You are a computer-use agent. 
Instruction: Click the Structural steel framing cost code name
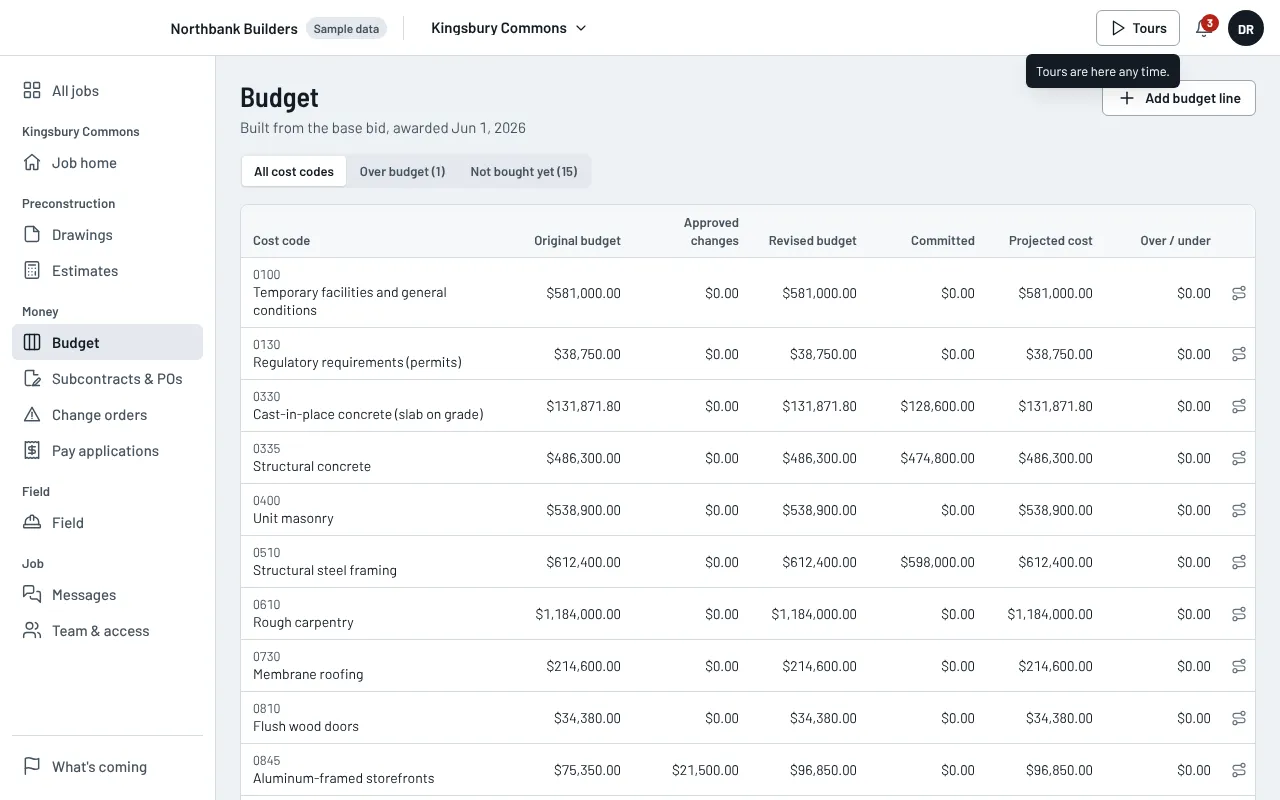[325, 570]
